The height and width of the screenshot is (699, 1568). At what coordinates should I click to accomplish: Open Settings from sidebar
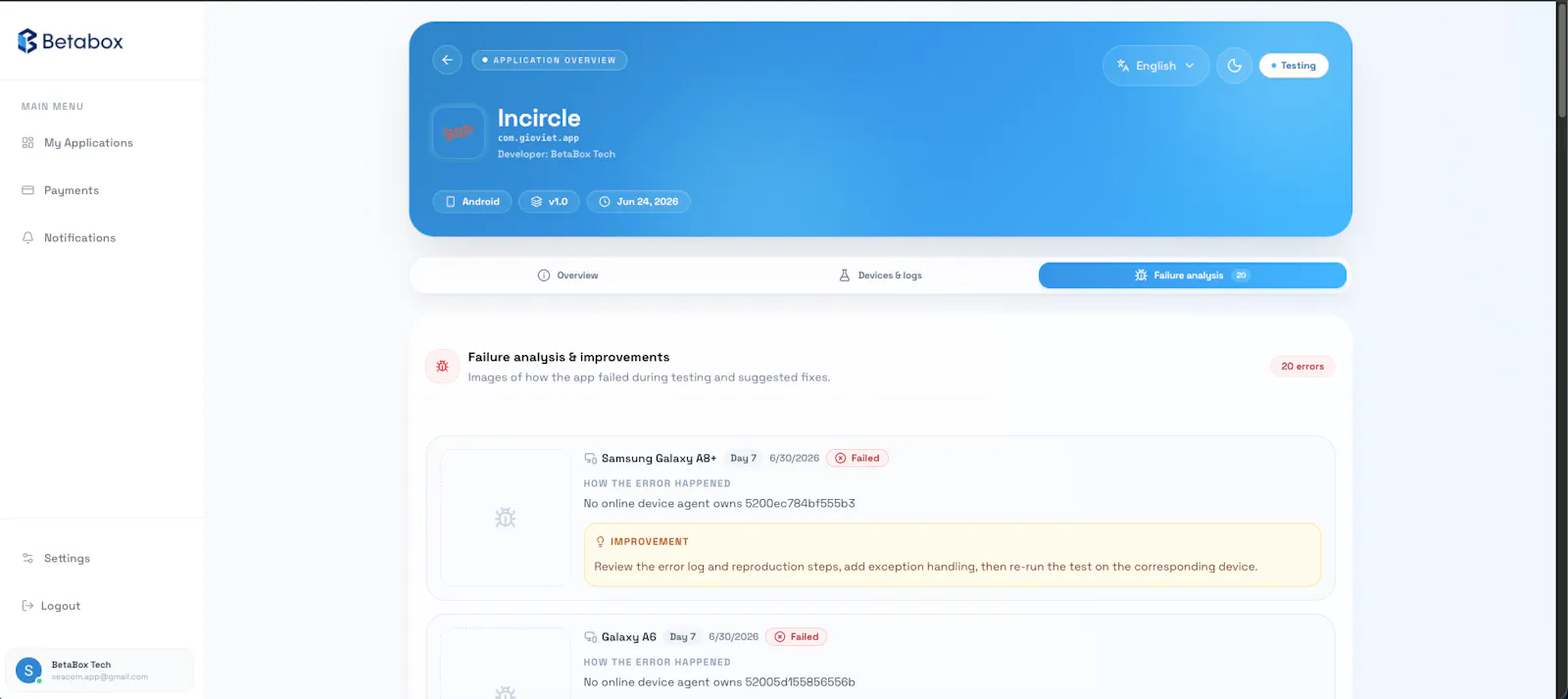tap(67, 559)
